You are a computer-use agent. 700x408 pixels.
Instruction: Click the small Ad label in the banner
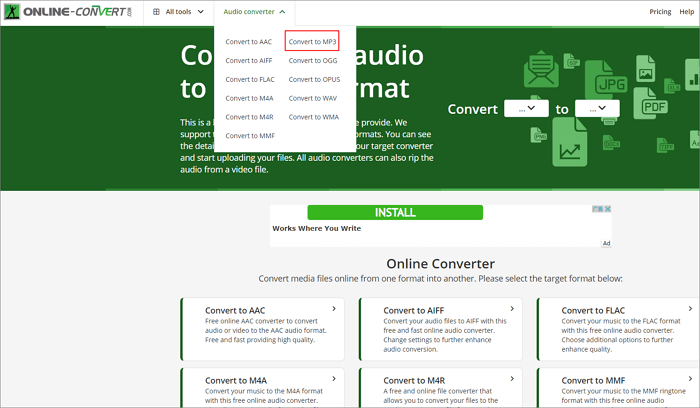click(x=606, y=243)
